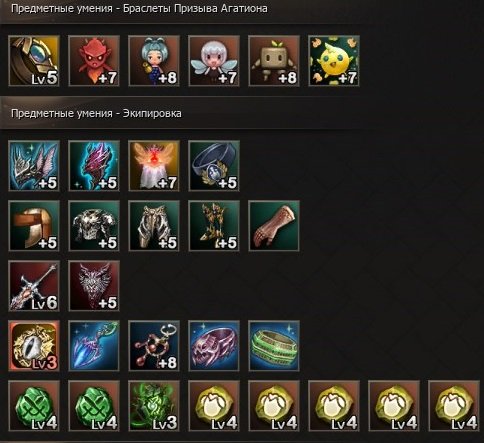Click the box-shaped sprout agathion +8 icon
Viewport: 484px width, 443px height.
pyautogui.click(x=274, y=61)
